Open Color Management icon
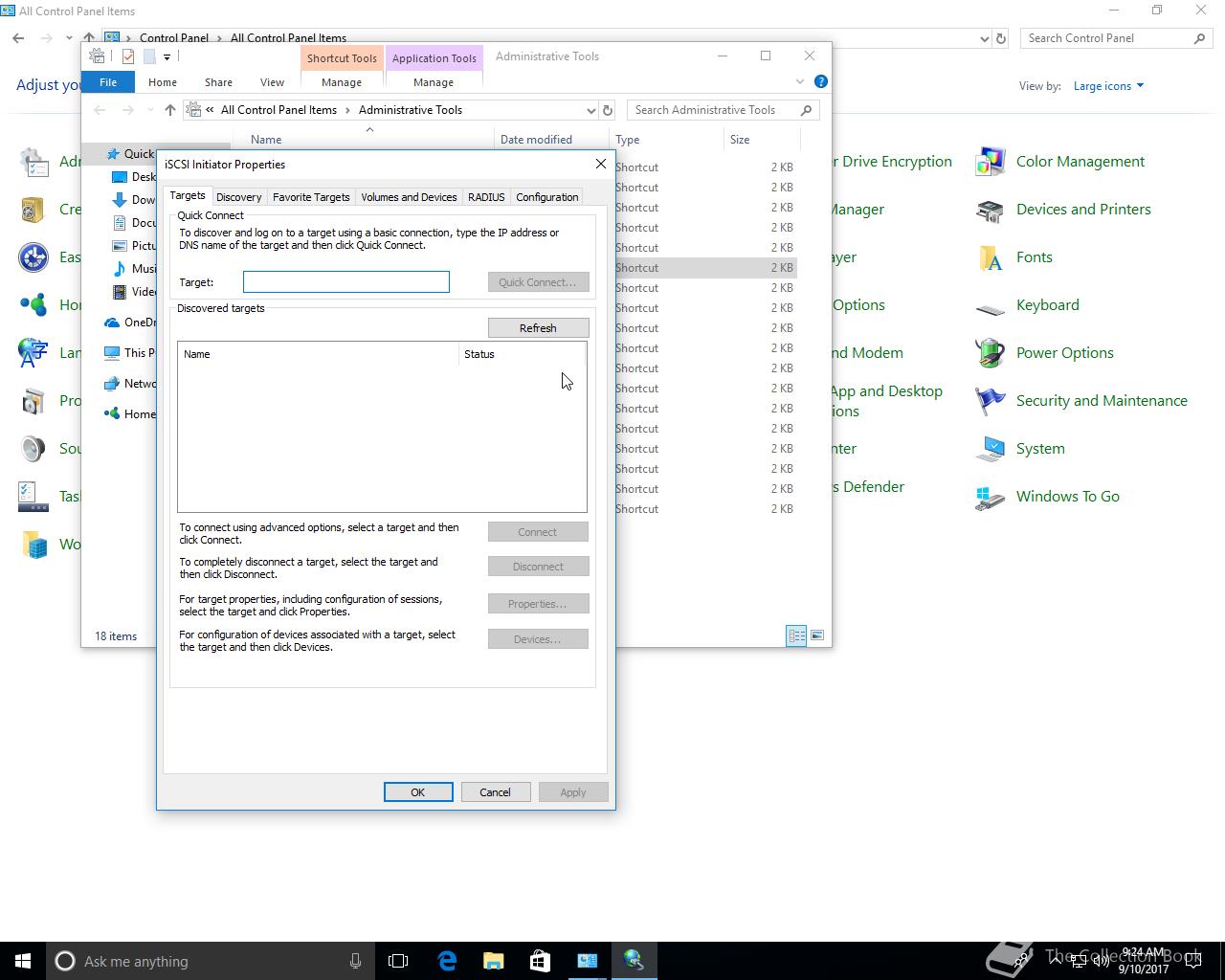Screen dimensions: 1225x980 pos(990,162)
